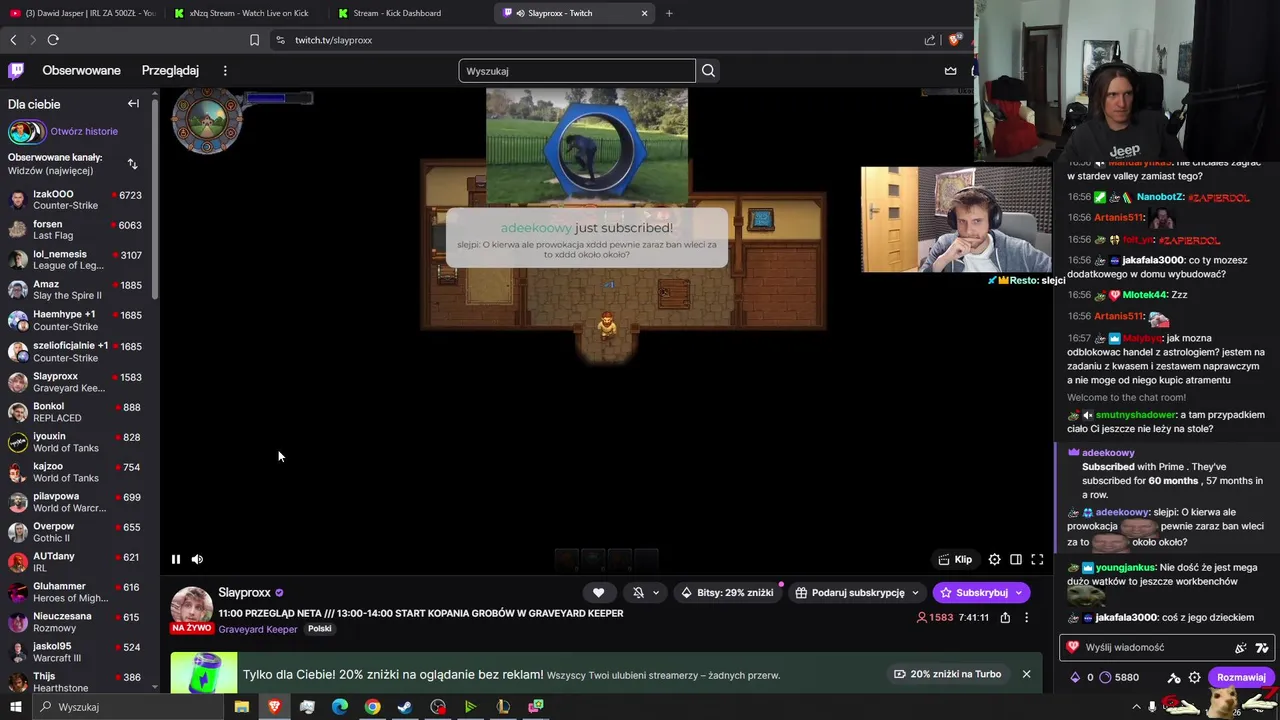Viewport: 1280px width, 720px height.
Task: Open the Przeglądaj tab
Action: click(170, 71)
